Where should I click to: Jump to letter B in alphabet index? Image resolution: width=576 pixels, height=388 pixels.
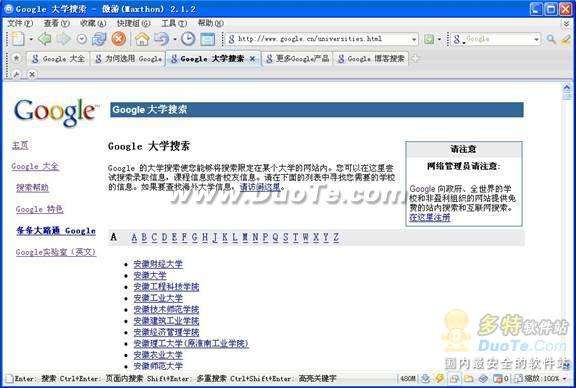pos(144,237)
